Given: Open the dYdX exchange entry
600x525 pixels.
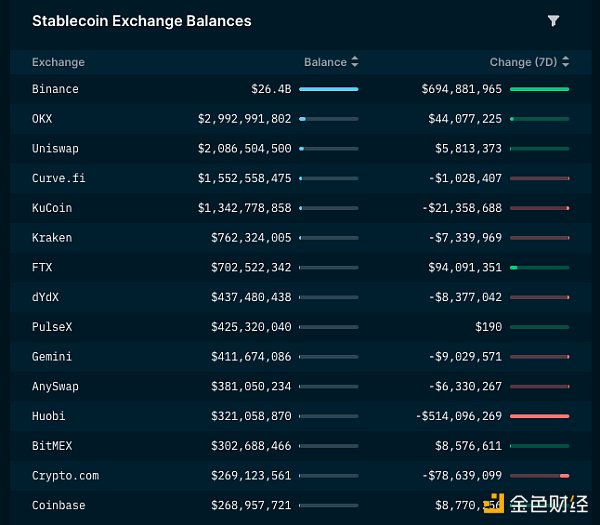Looking at the screenshot, I should pyautogui.click(x=46, y=297).
